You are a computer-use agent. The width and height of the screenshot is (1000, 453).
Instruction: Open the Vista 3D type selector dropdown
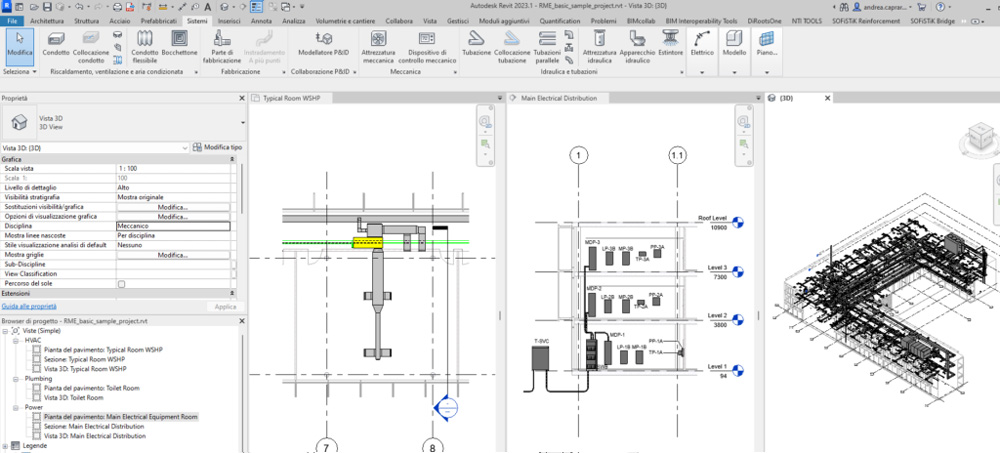pos(242,123)
